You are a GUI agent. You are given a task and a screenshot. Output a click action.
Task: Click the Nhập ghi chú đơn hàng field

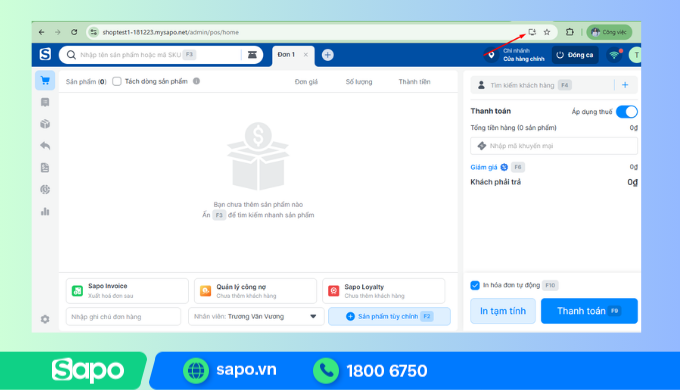point(123,317)
